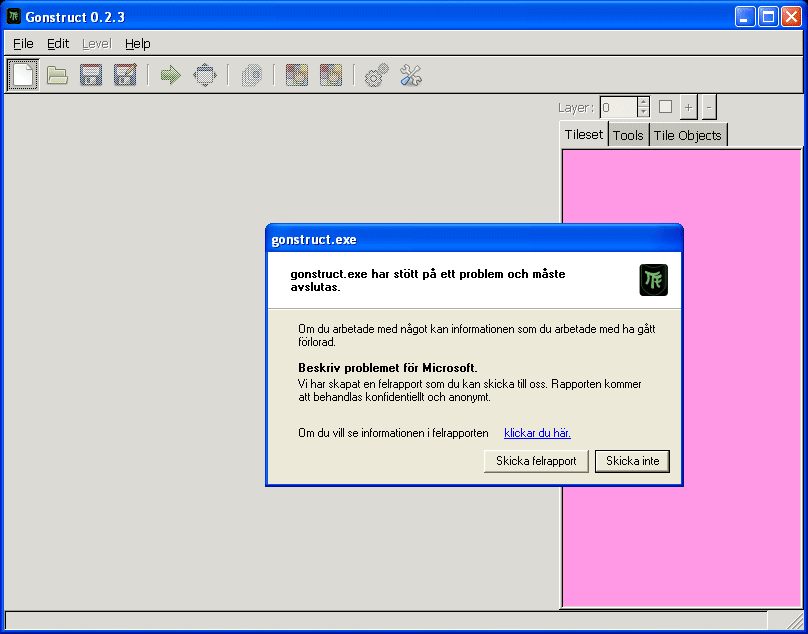
Task: Toggle the checkbox next to the Layer field
Action: tap(665, 107)
